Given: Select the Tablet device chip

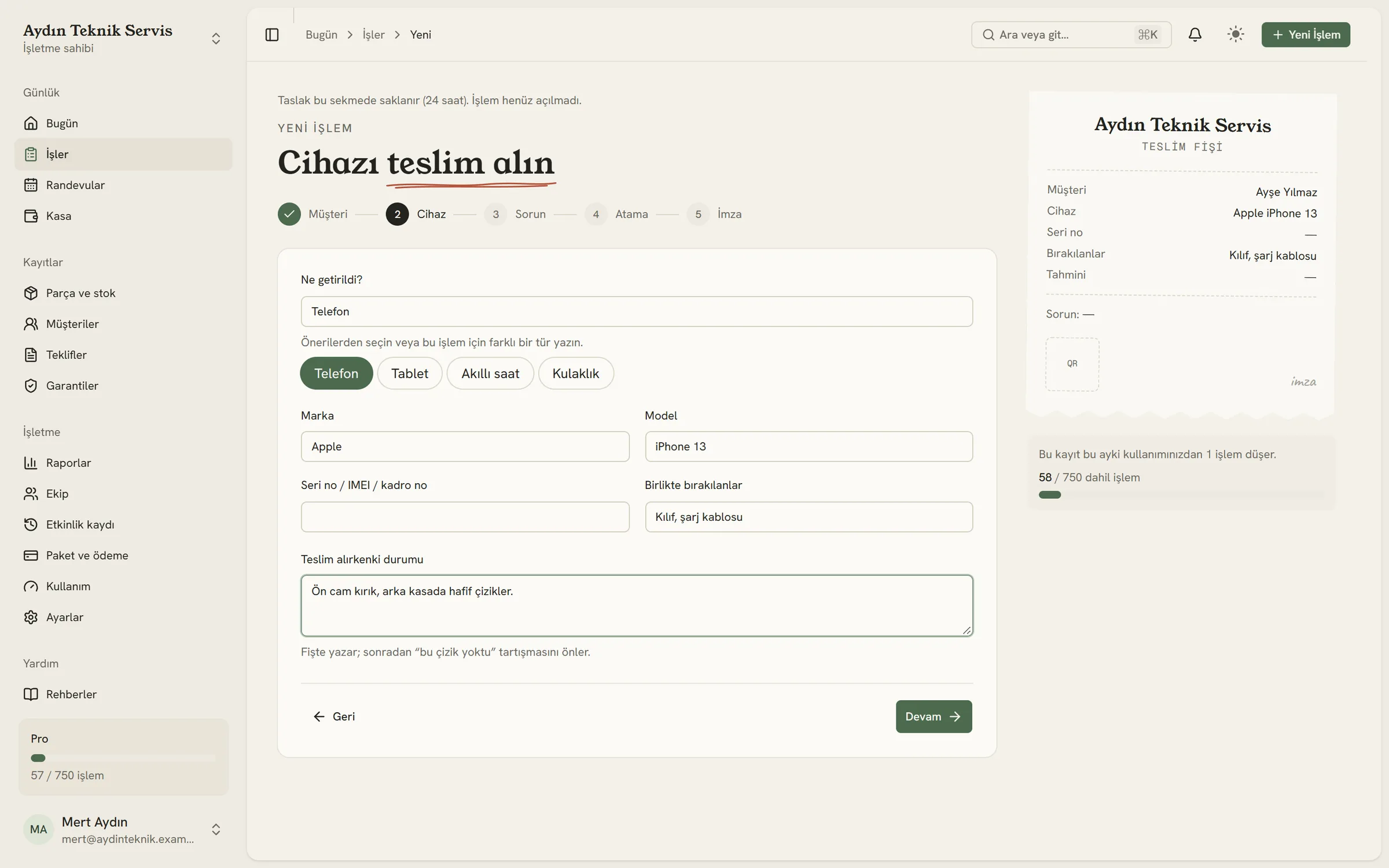Looking at the screenshot, I should (410, 373).
